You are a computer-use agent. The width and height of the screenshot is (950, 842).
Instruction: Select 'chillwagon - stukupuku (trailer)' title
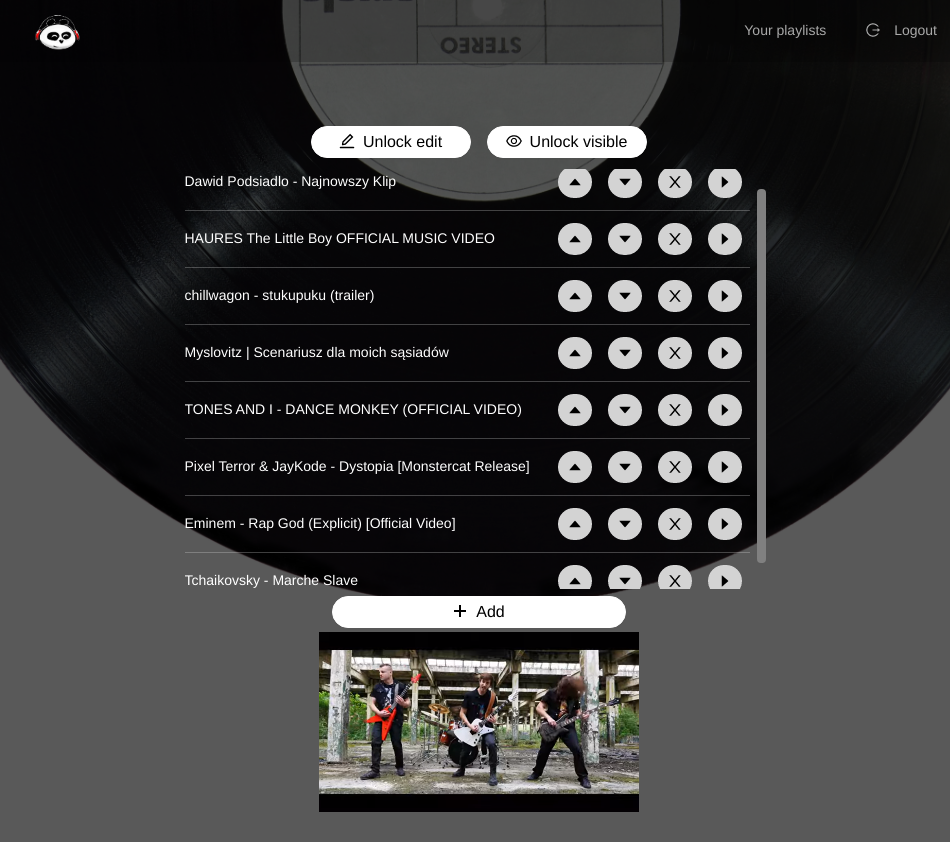(x=279, y=295)
